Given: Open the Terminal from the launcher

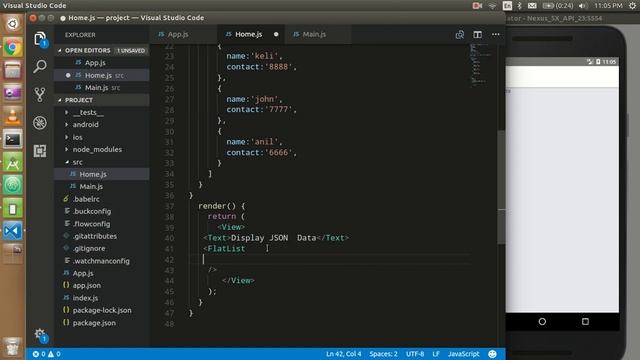Looking at the screenshot, I should point(13,140).
